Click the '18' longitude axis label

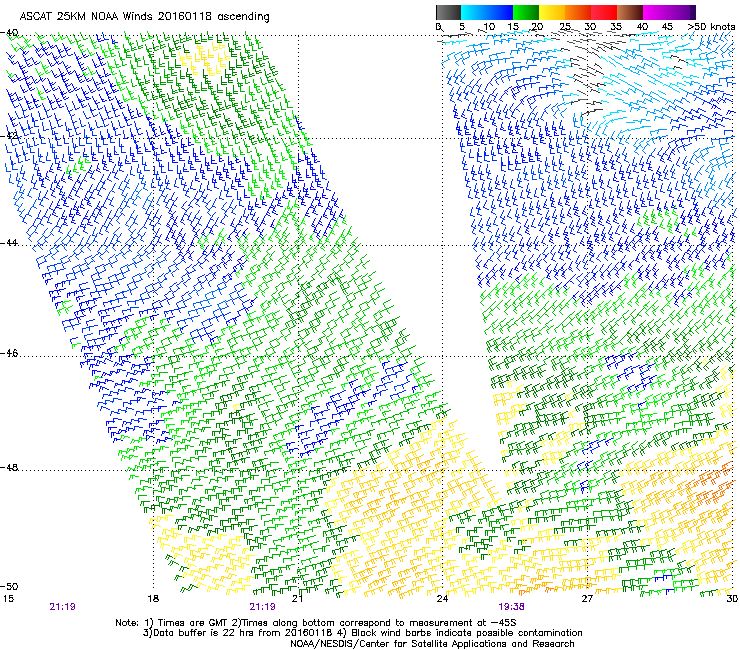pos(153,599)
